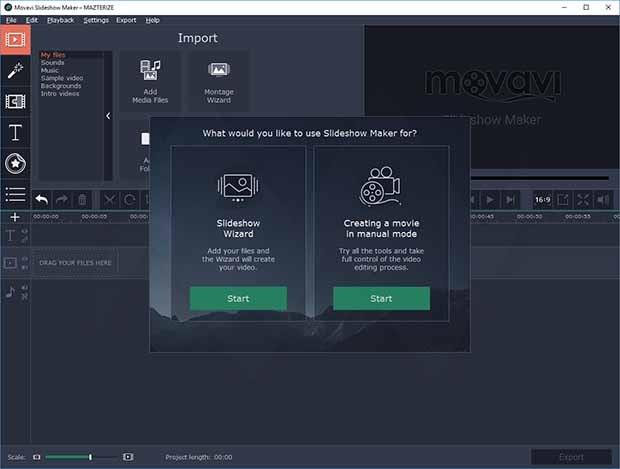Click the movie camera reel icon
The width and height of the screenshot is (620, 469).
point(380,186)
